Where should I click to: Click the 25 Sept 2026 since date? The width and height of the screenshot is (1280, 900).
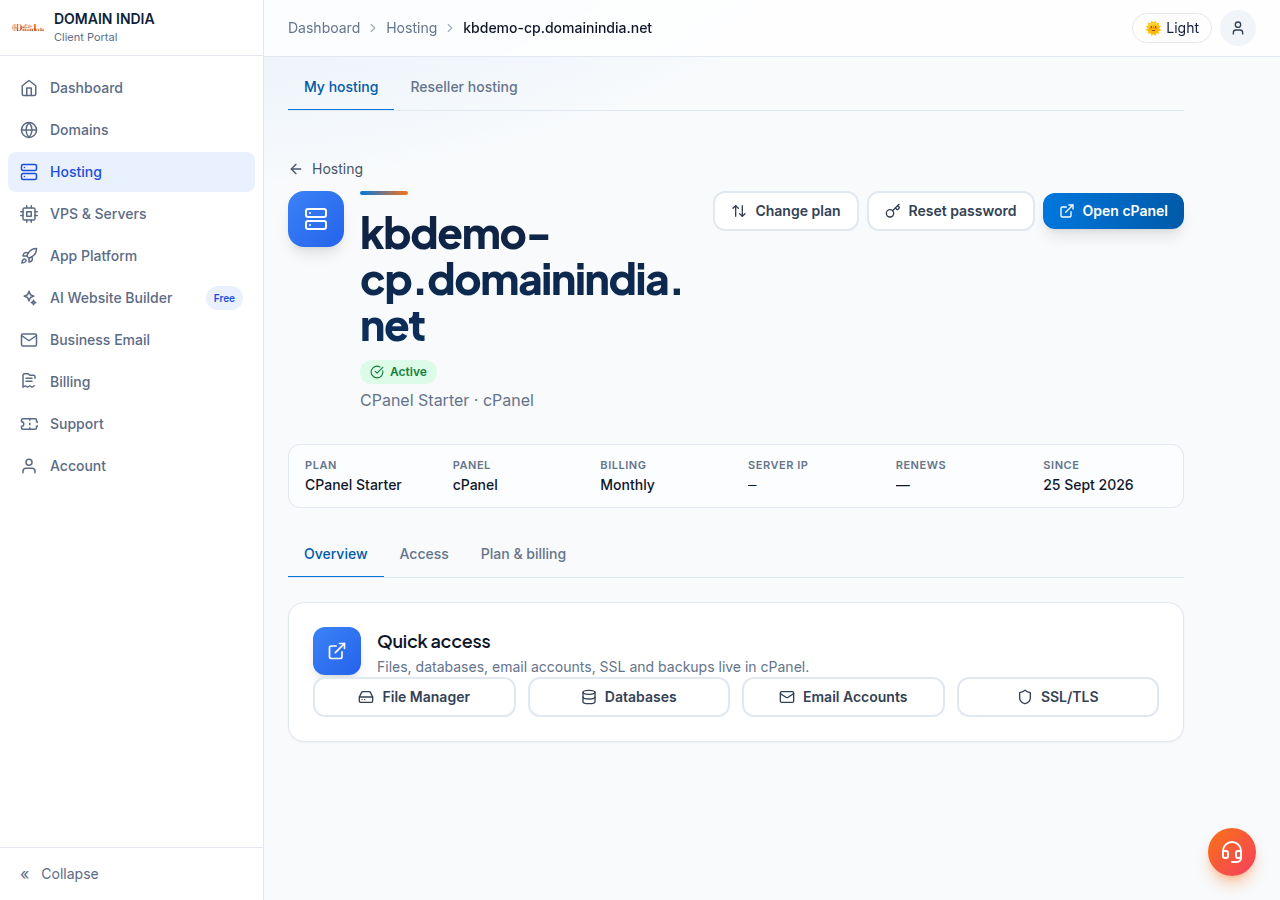pos(1088,485)
